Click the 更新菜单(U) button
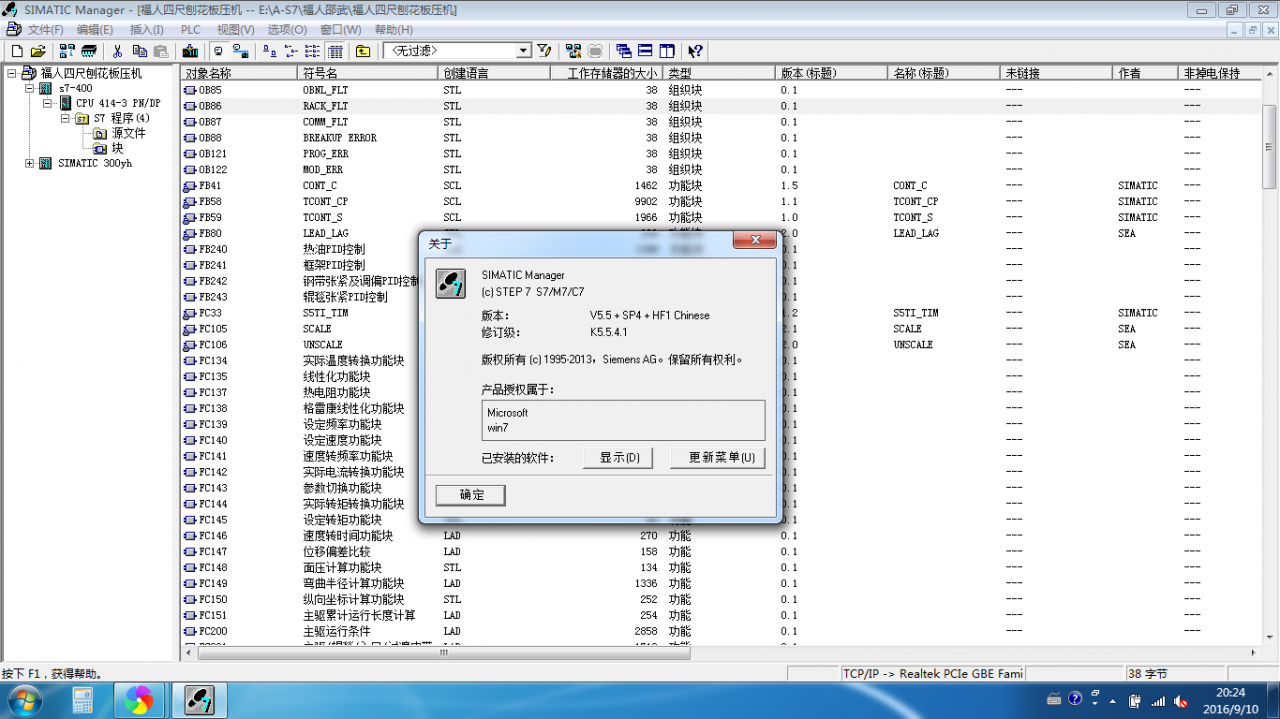 (718, 458)
